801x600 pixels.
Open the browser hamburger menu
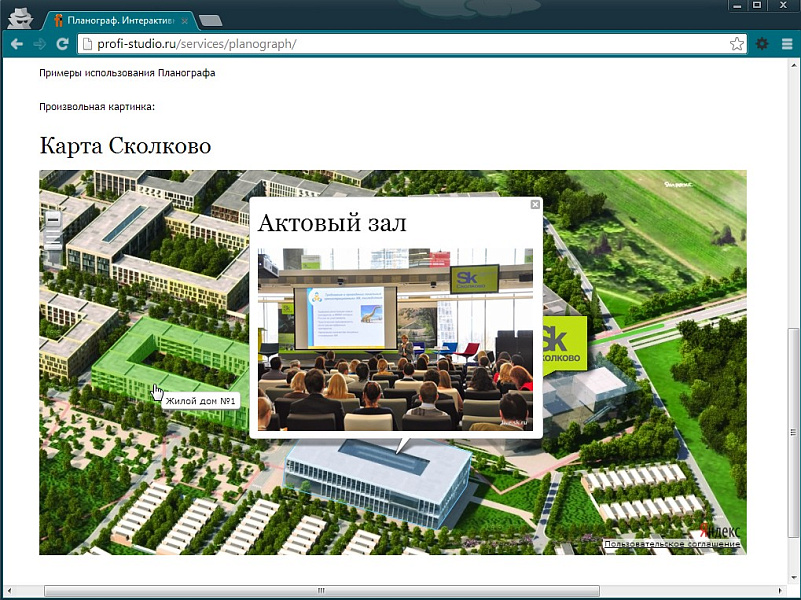pyautogui.click(x=786, y=44)
